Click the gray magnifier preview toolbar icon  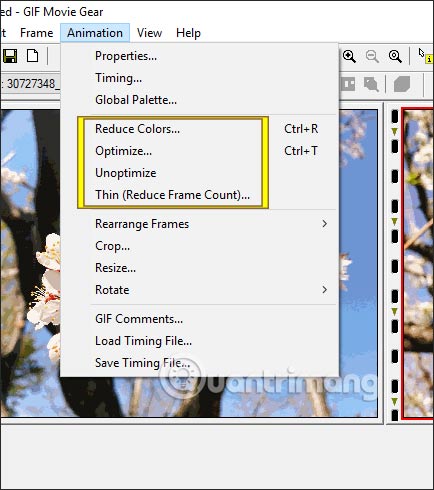pyautogui.click(x=371, y=84)
